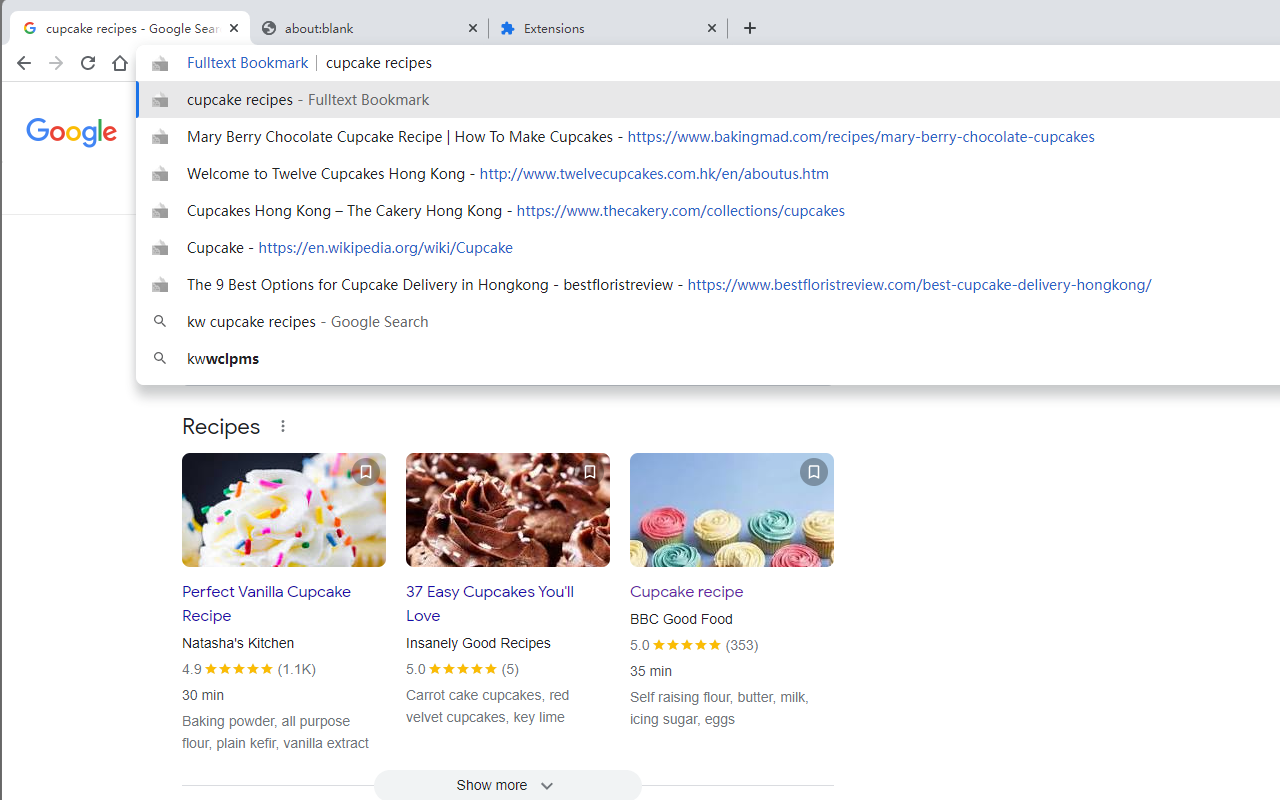
Task: Click the bestfloristreview.com cupcake delivery URL
Action: click(920, 285)
